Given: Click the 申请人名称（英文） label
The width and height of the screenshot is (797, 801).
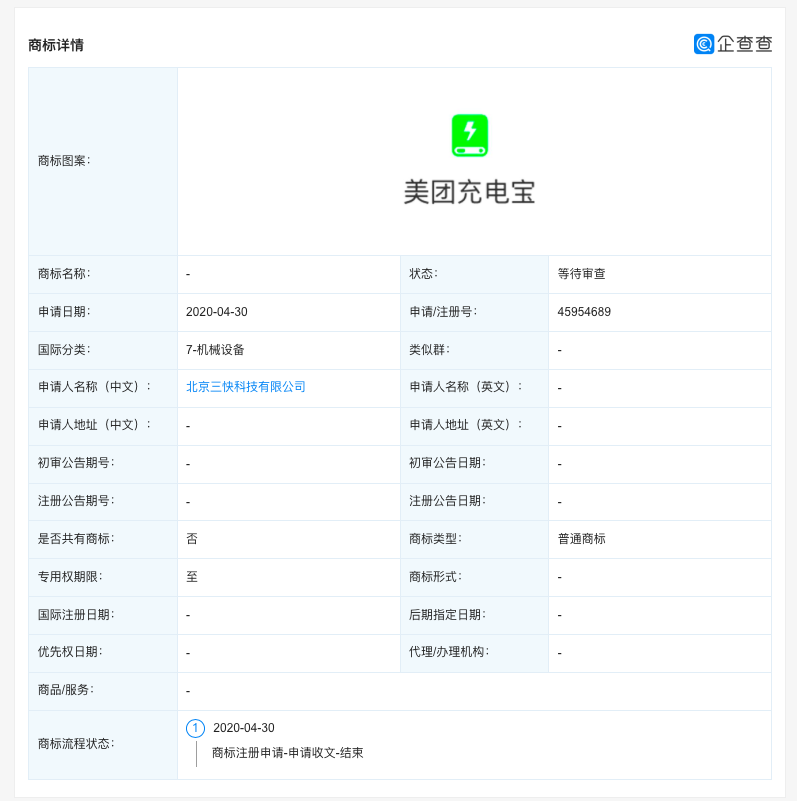Looking at the screenshot, I should [466, 387].
